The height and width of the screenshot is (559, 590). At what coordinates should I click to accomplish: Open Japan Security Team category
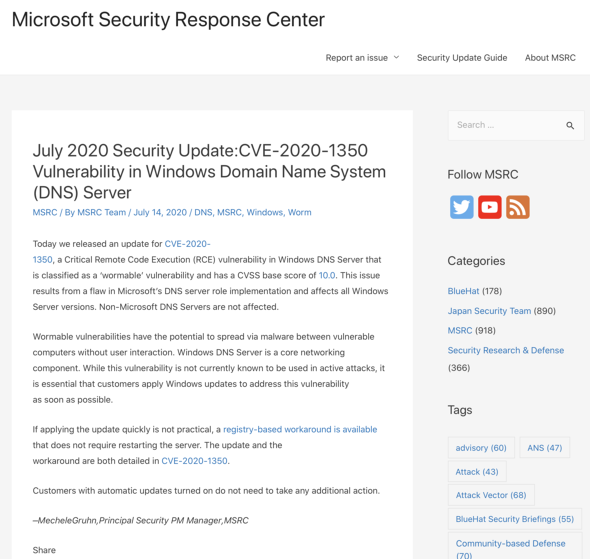point(489,311)
